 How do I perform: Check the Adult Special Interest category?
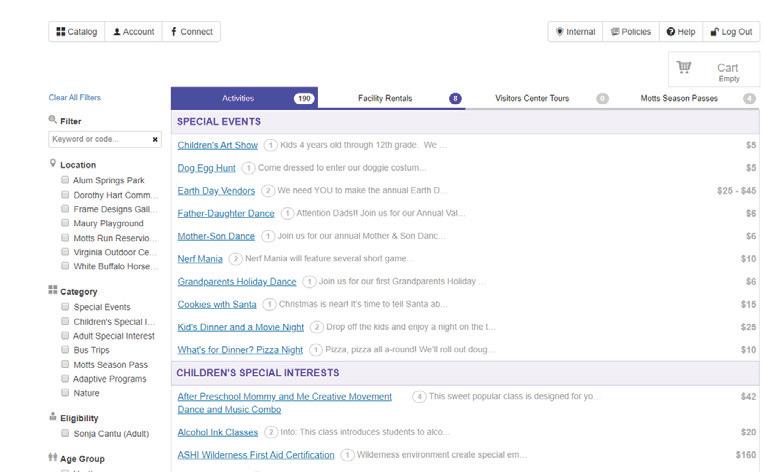[65, 336]
